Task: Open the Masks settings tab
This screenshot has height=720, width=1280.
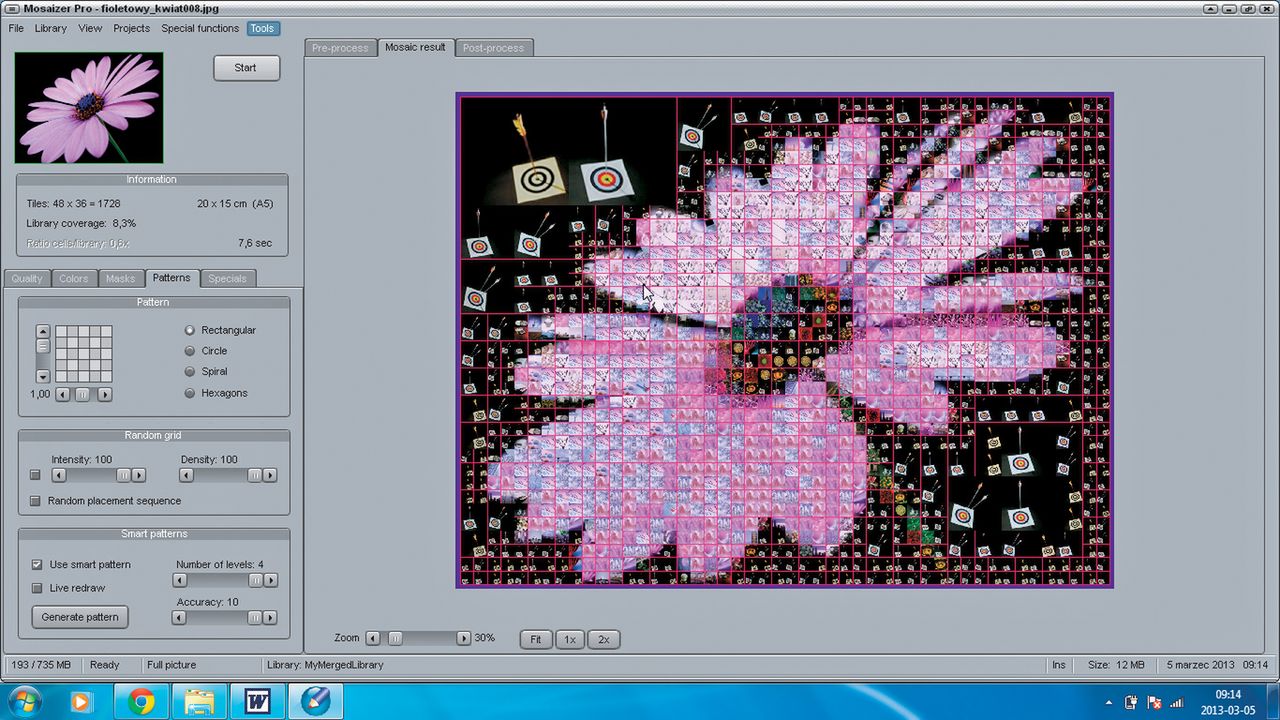Action: click(x=120, y=278)
